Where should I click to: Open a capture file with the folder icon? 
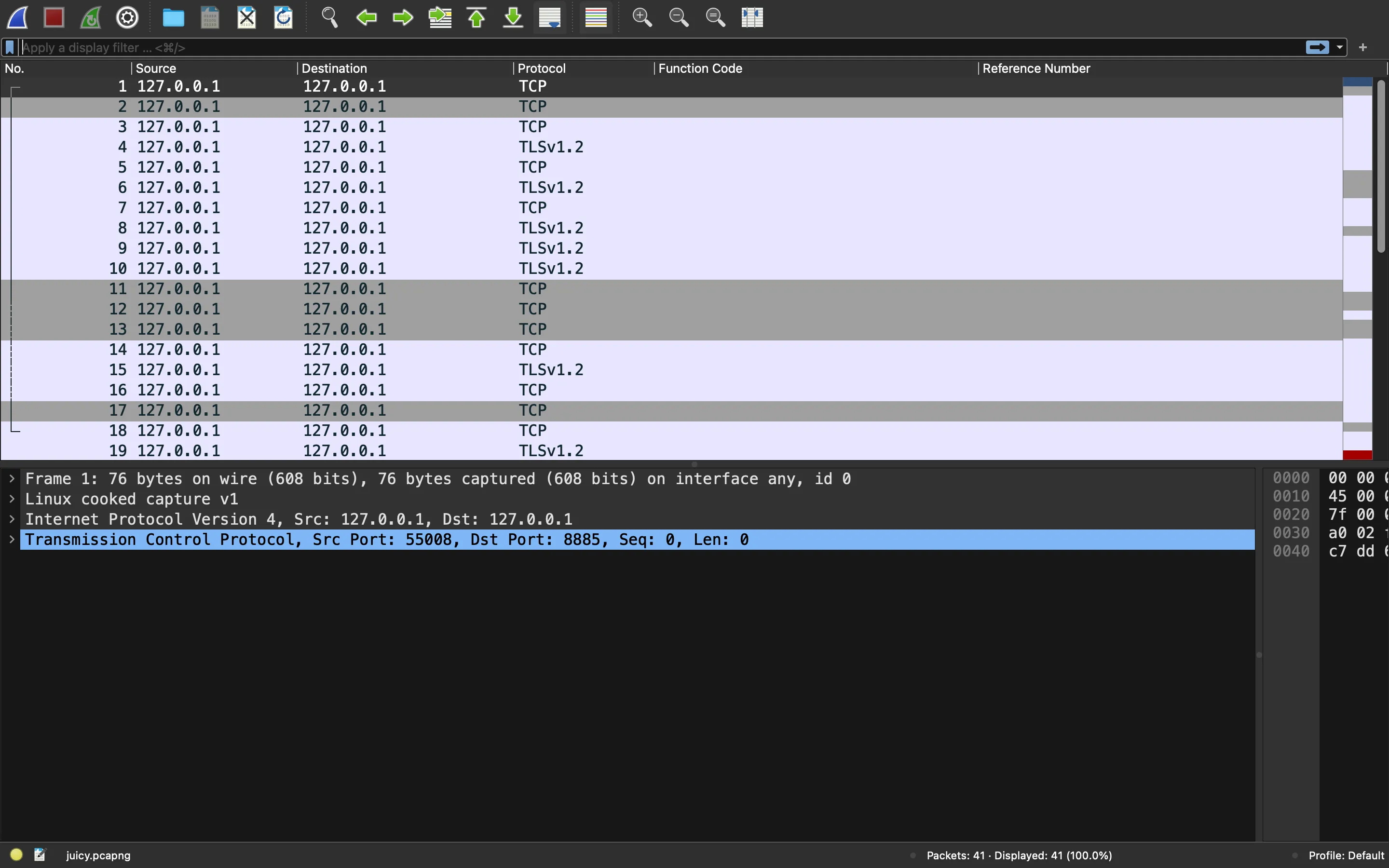173,17
